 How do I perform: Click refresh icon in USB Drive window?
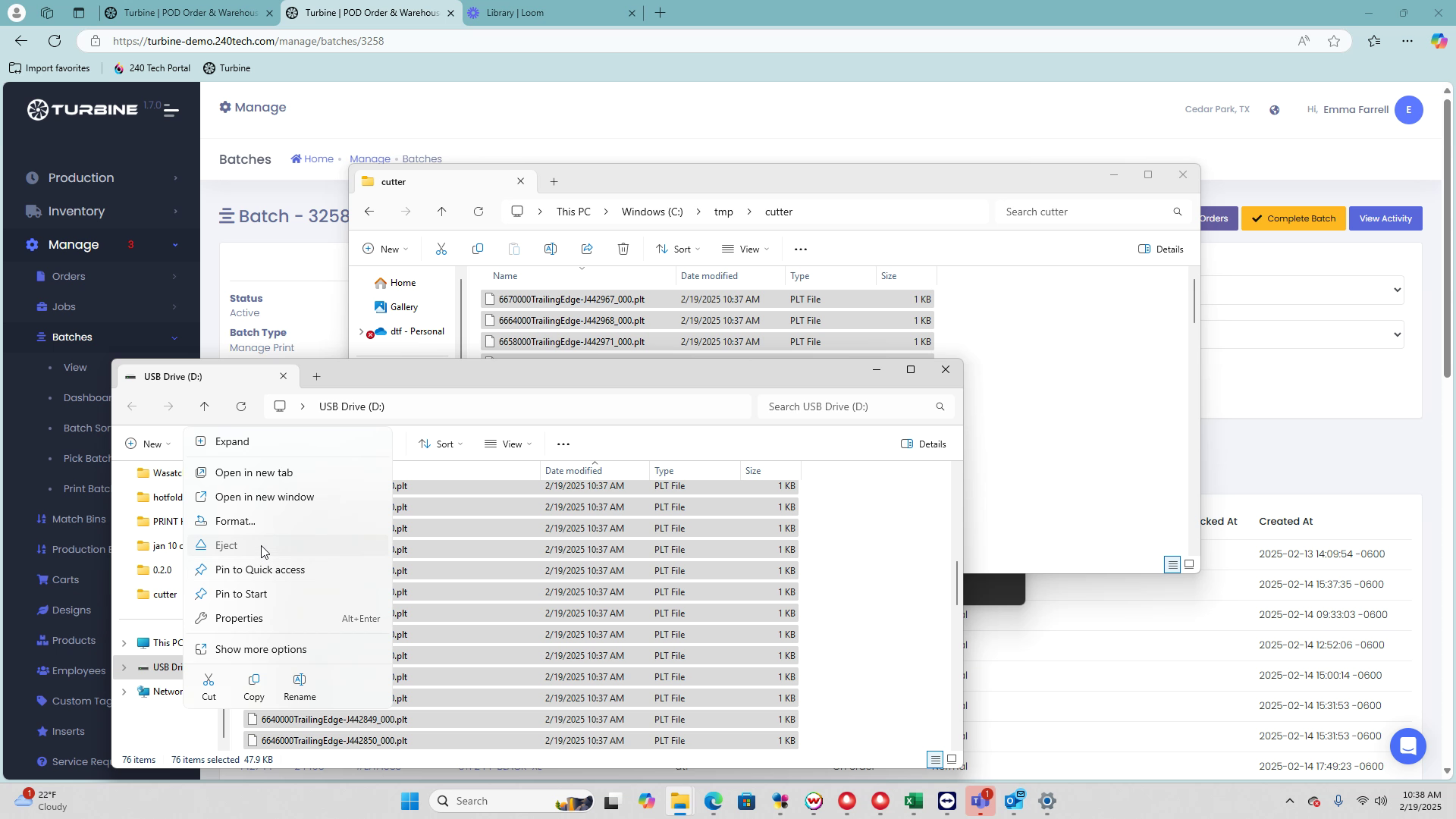pyautogui.click(x=241, y=407)
